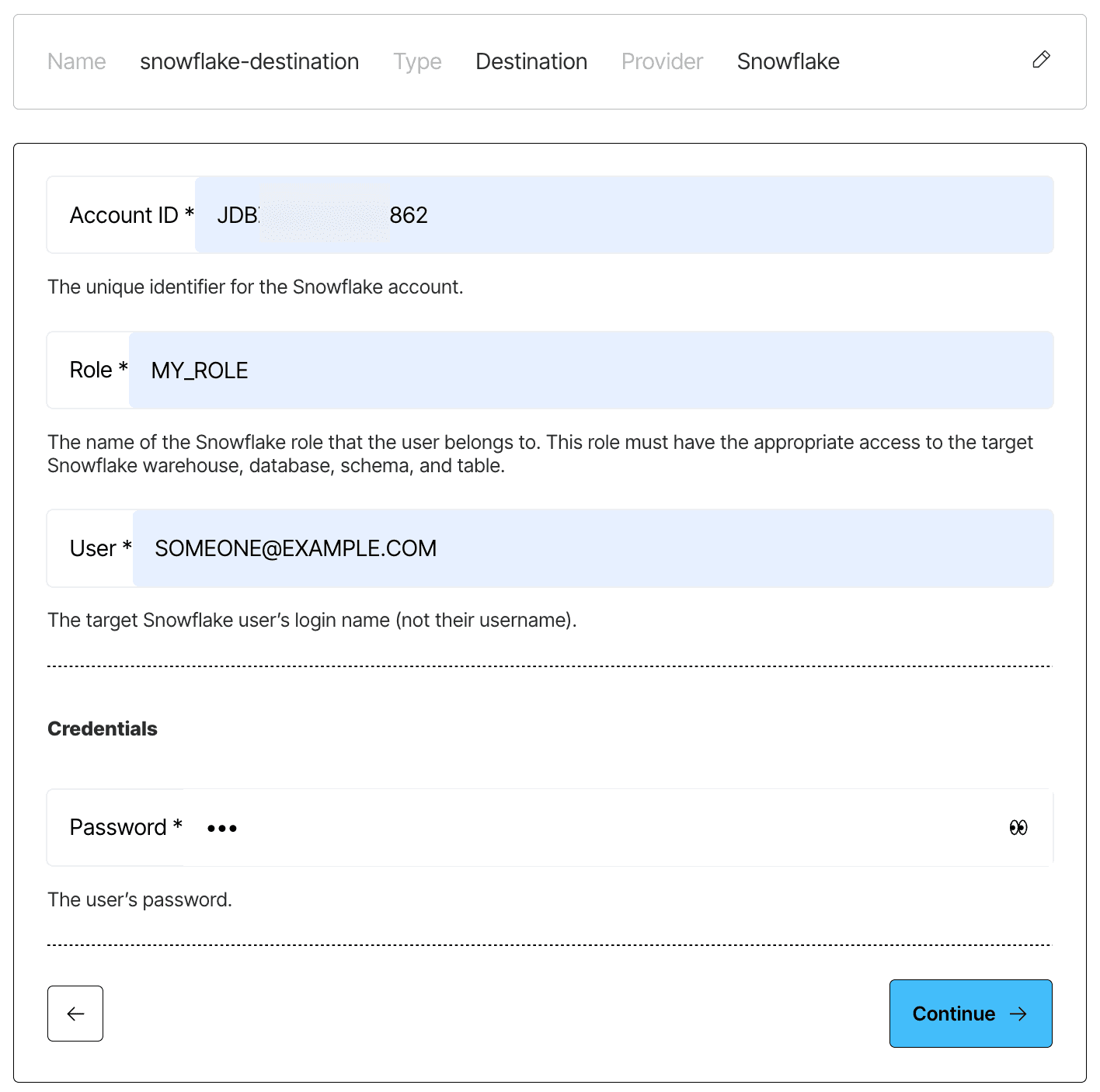Screen dimensions: 1100x1092
Task: Click the Provider label in header
Action: pyautogui.click(x=662, y=61)
